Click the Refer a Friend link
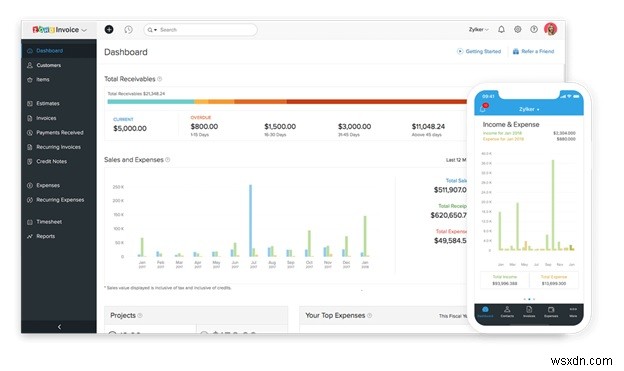Viewport: 624px width, 371px height. click(x=538, y=51)
